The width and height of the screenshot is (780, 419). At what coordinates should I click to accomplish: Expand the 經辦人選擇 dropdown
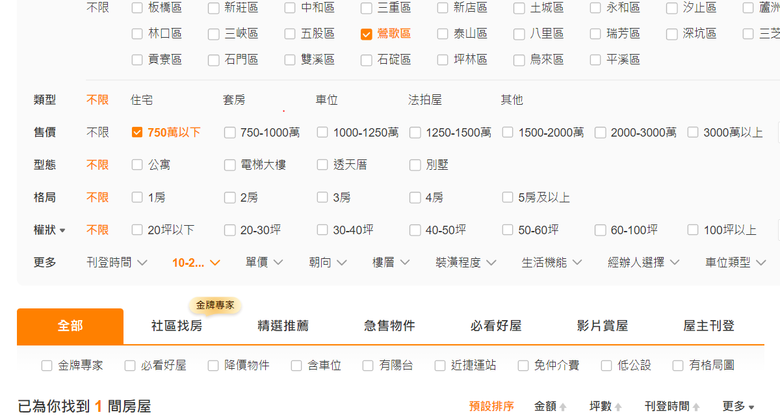pyautogui.click(x=644, y=263)
